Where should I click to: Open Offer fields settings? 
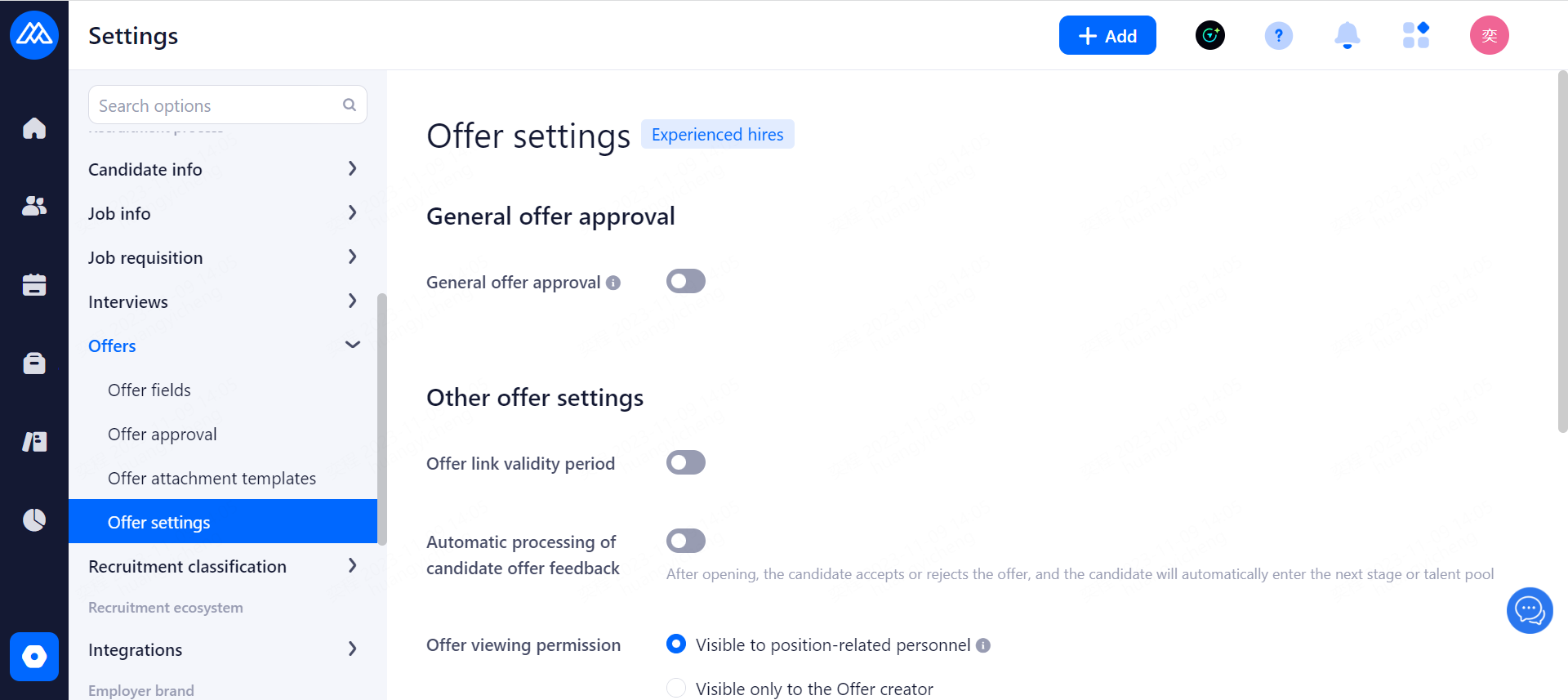coord(149,390)
